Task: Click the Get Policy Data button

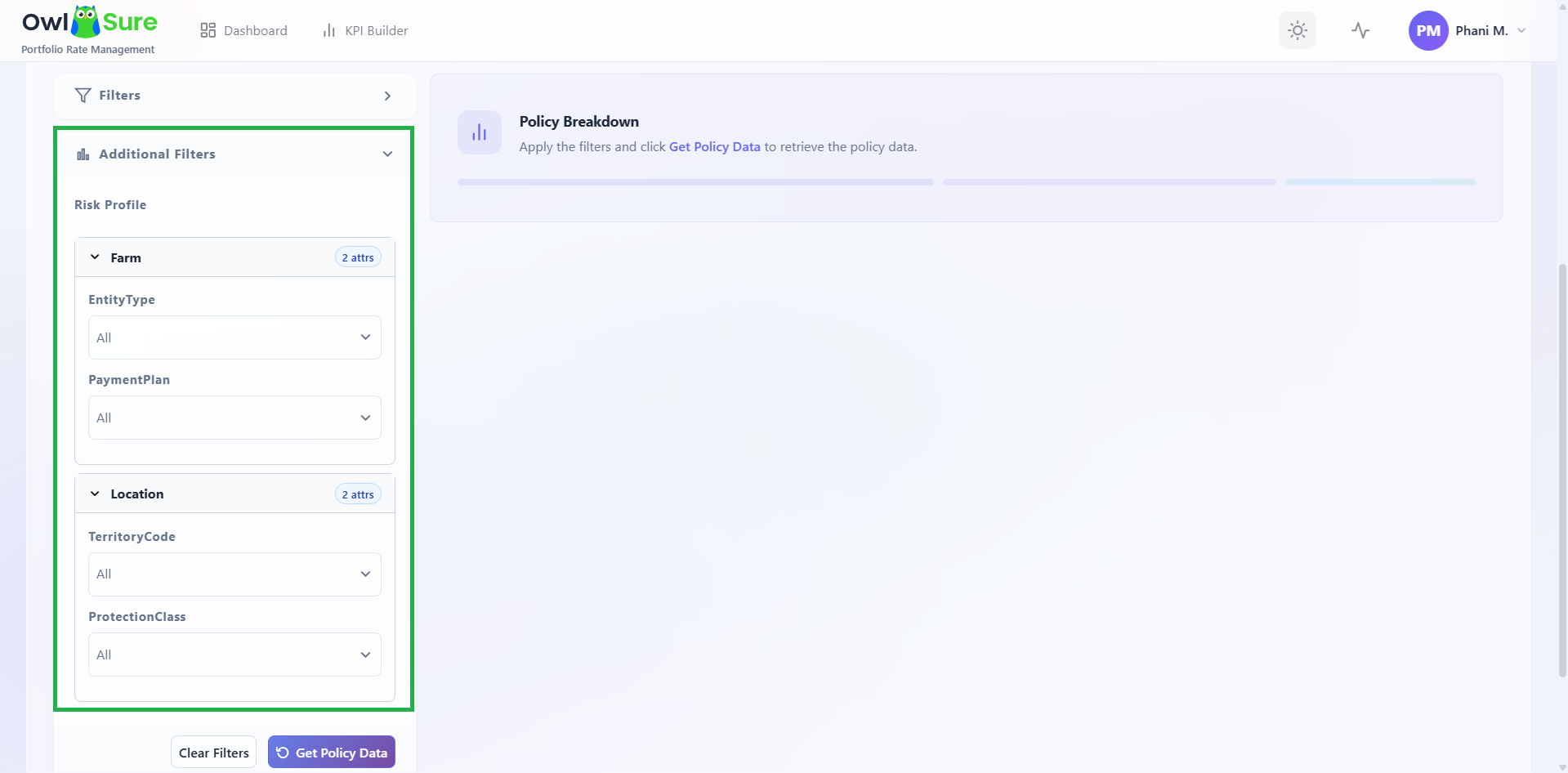Action: [x=332, y=753]
